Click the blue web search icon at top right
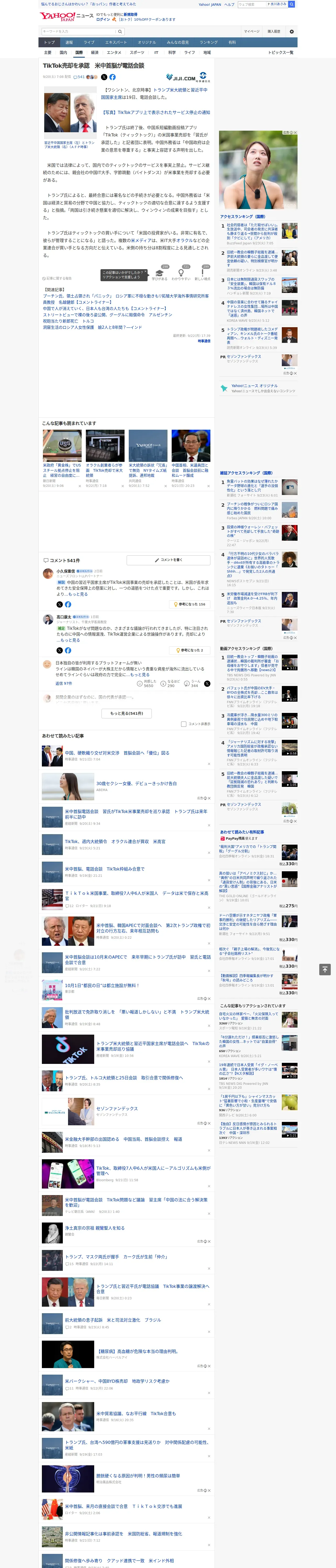Screen dimensions: 336x1568 tap(292, 4)
